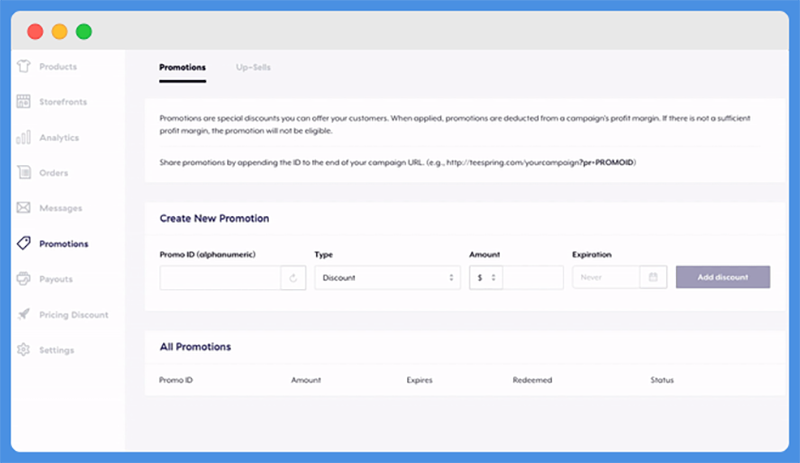The height and width of the screenshot is (463, 800).
Task: Open the Type dropdown showing Discount
Action: coord(387,278)
